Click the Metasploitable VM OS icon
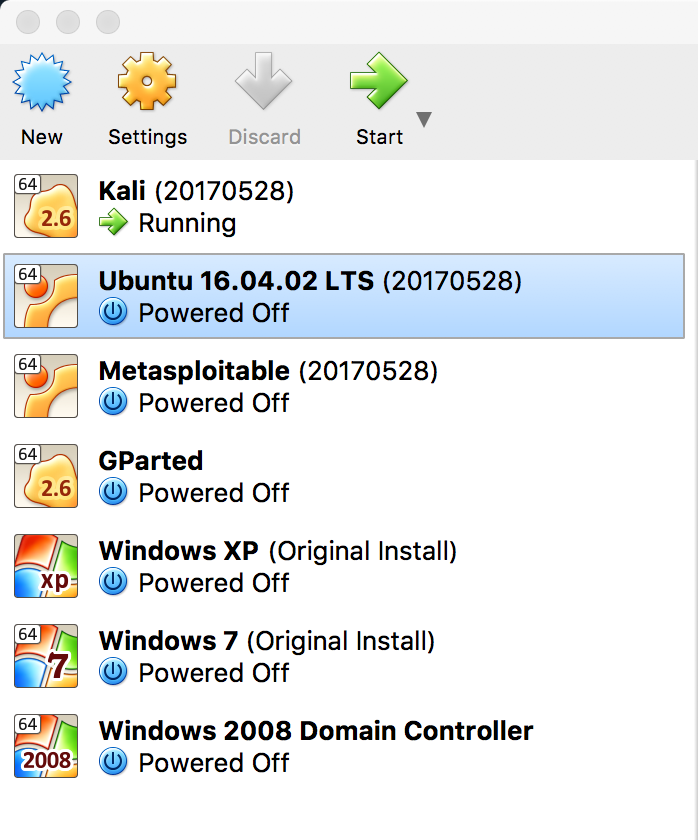The height and width of the screenshot is (840, 698). 46,386
